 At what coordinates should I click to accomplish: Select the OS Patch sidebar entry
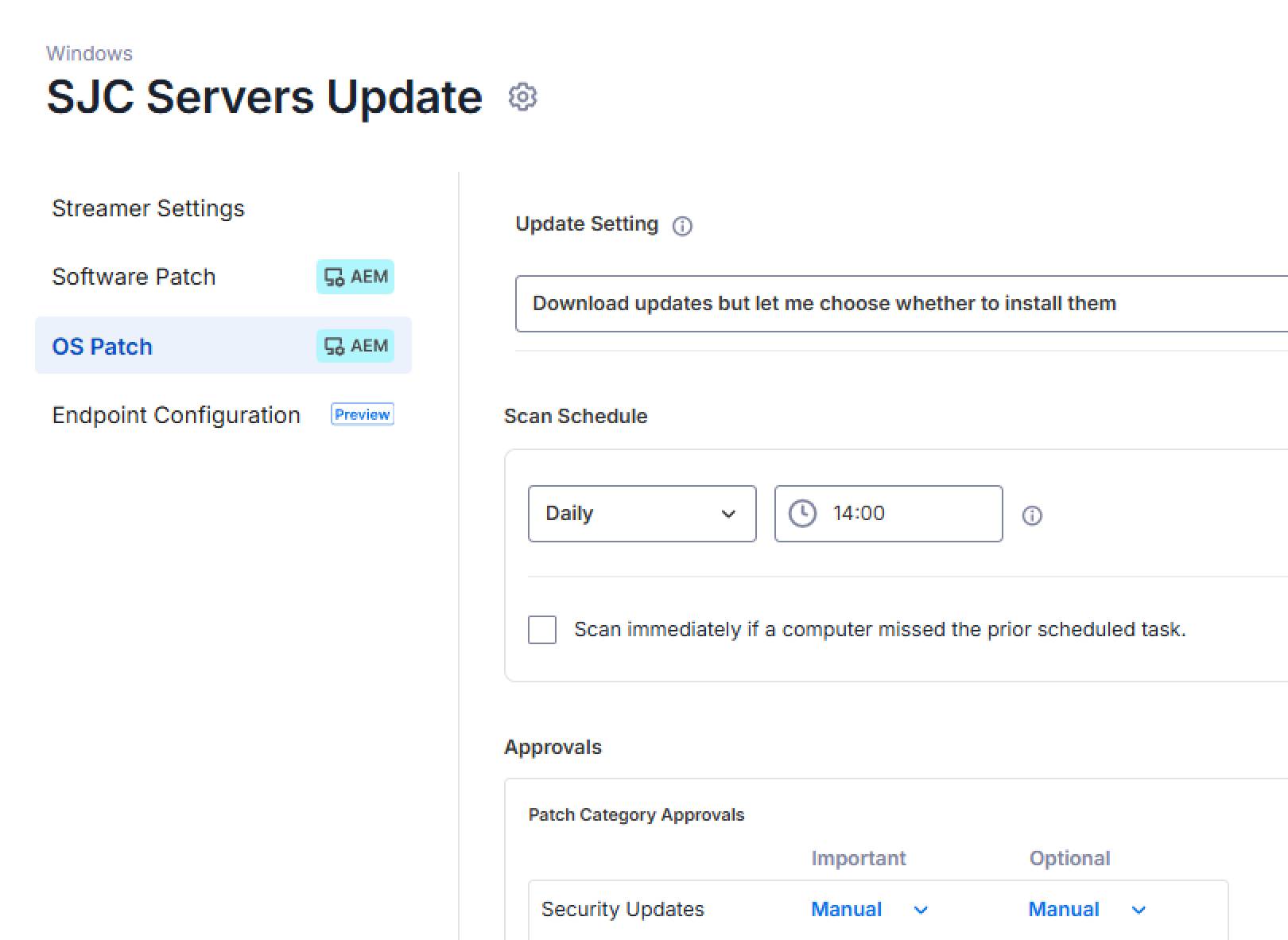[x=102, y=346]
